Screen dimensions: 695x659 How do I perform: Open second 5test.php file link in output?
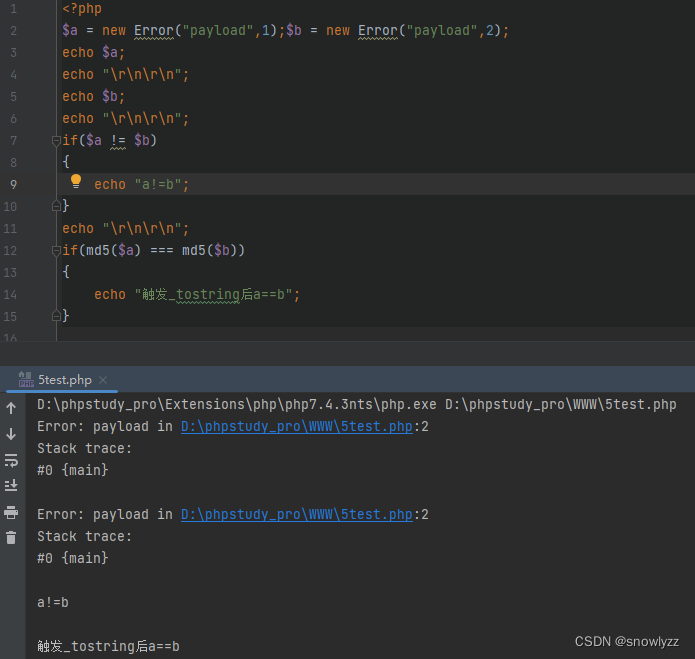click(x=297, y=514)
